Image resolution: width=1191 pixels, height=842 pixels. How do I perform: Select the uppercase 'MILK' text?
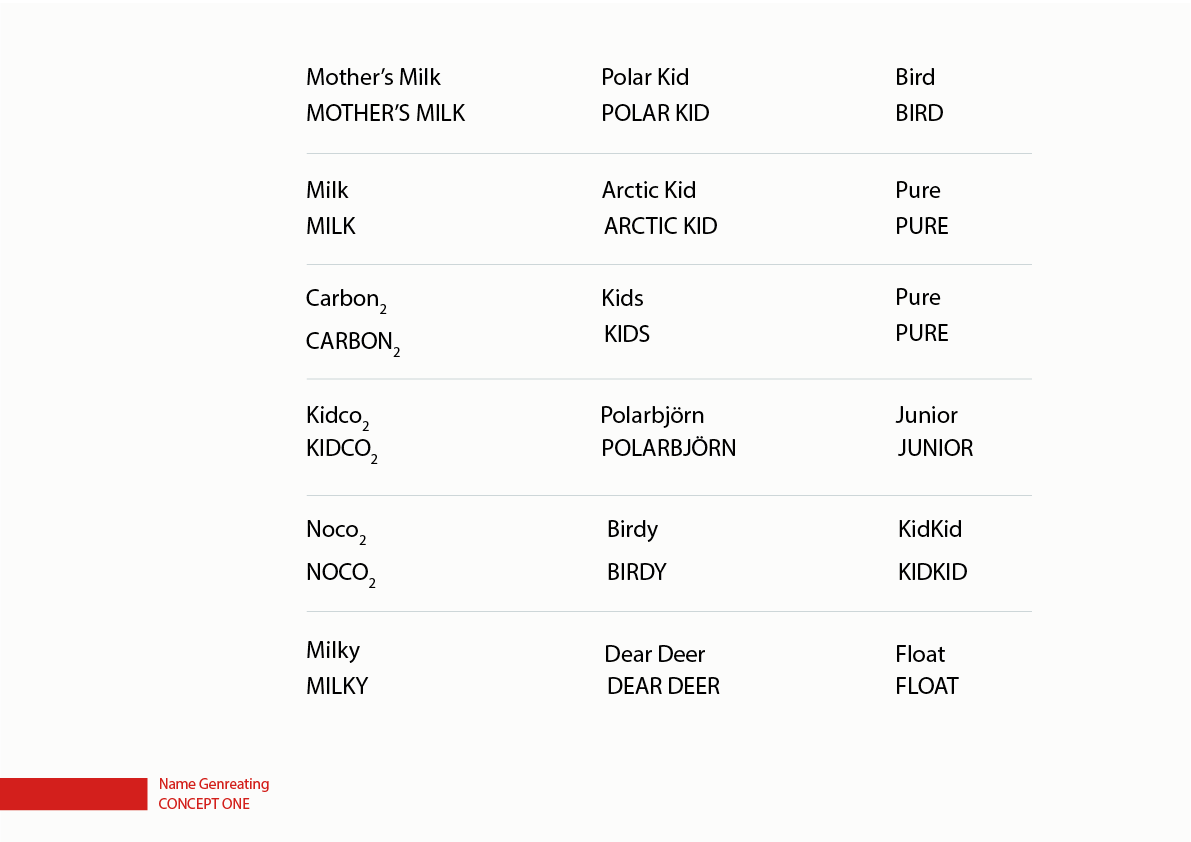(x=330, y=226)
